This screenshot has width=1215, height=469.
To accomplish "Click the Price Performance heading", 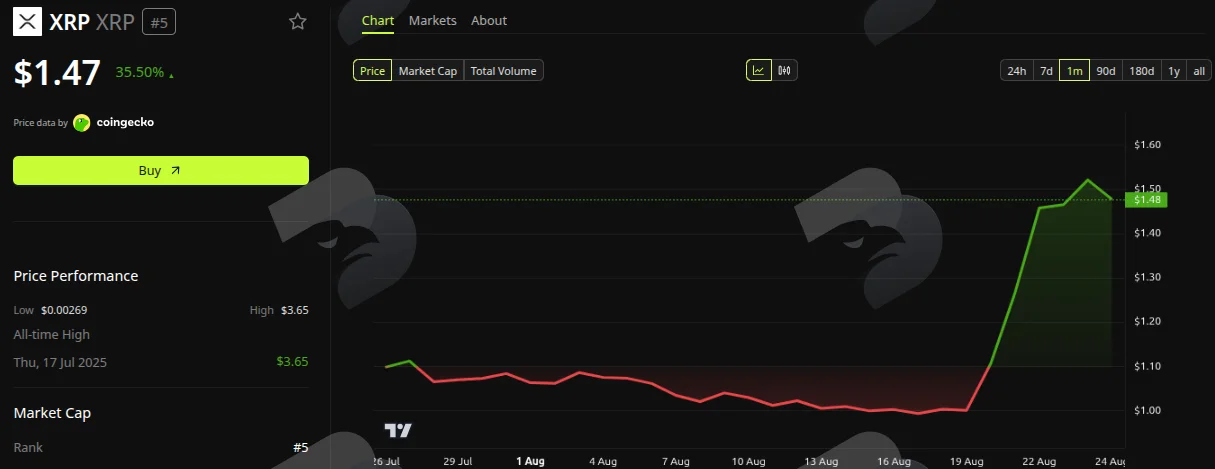I will click(76, 276).
